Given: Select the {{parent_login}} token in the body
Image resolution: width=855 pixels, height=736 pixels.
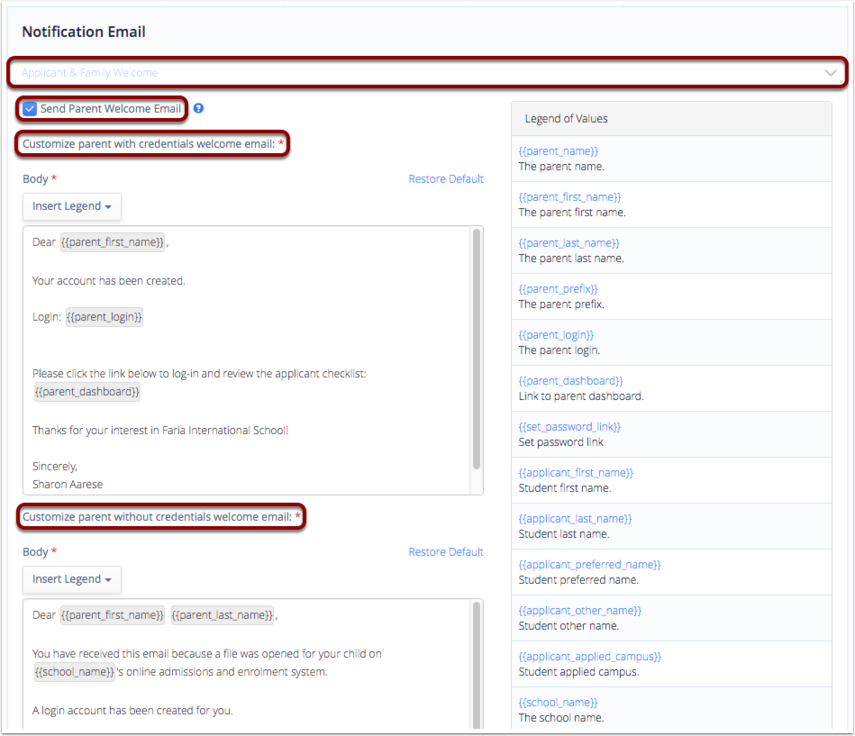Looking at the screenshot, I should pos(104,317).
